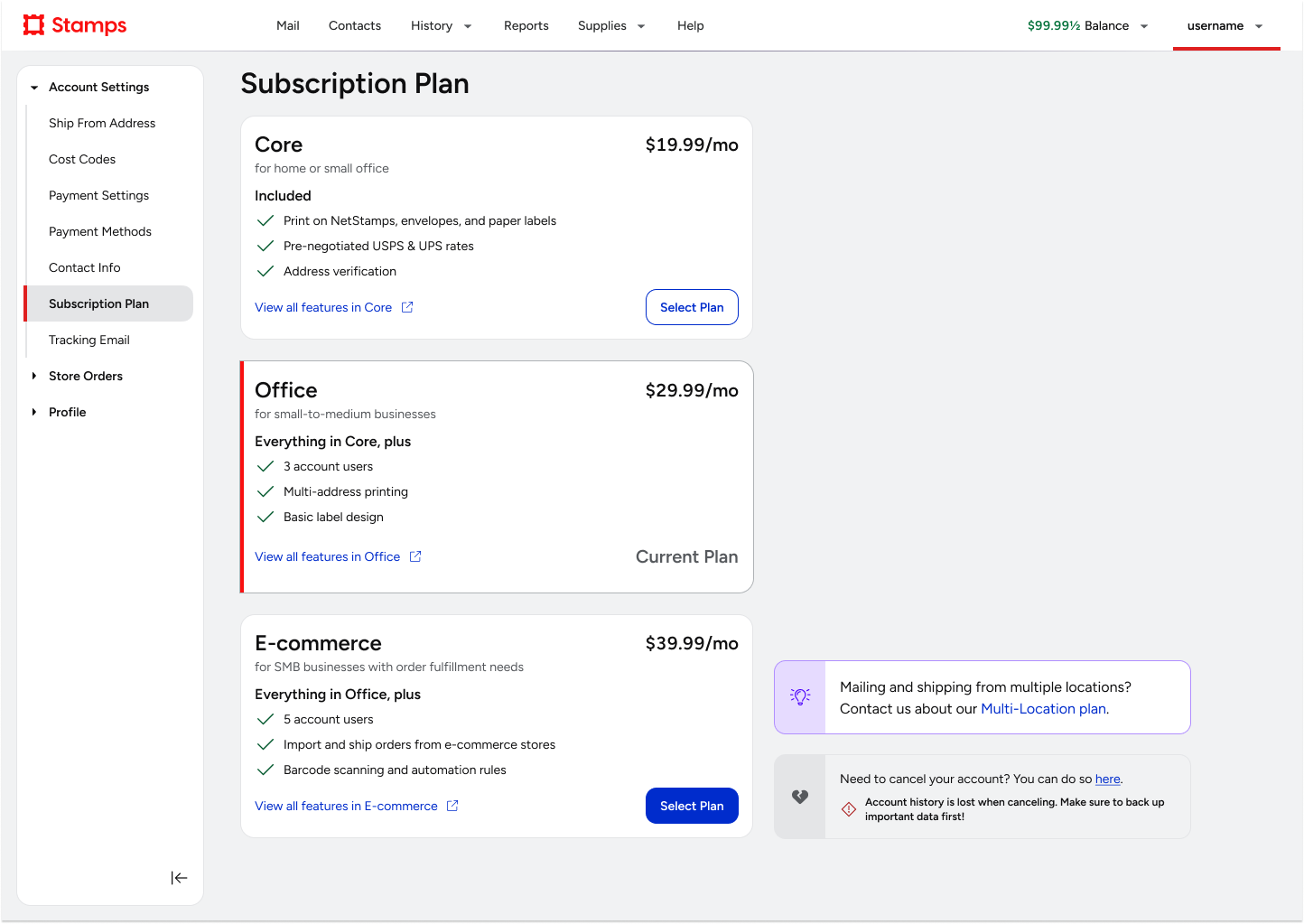
Task: Expand the Profile section
Action: 34,412
